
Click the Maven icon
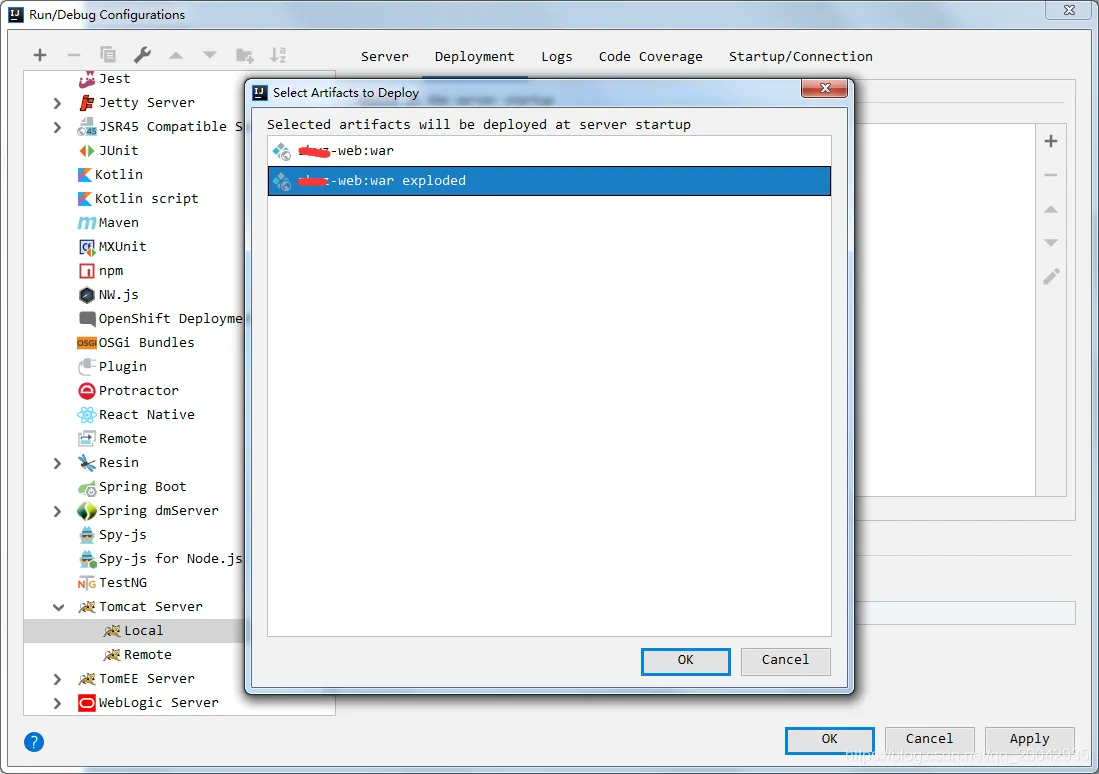[87, 223]
